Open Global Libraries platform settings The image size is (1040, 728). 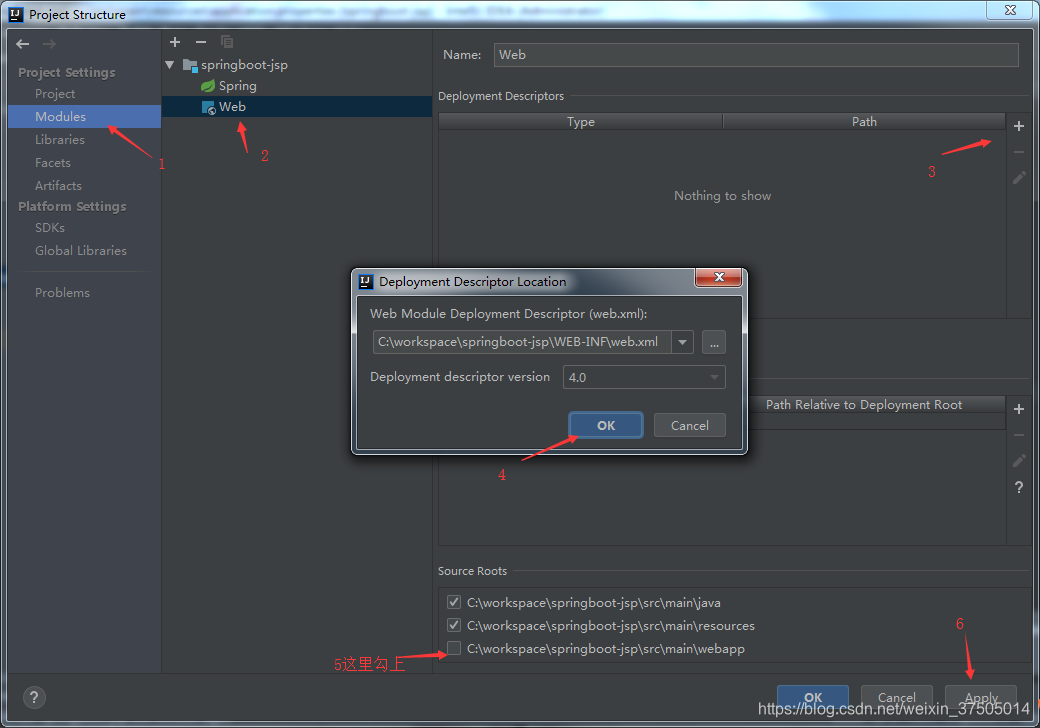pyautogui.click(x=81, y=251)
